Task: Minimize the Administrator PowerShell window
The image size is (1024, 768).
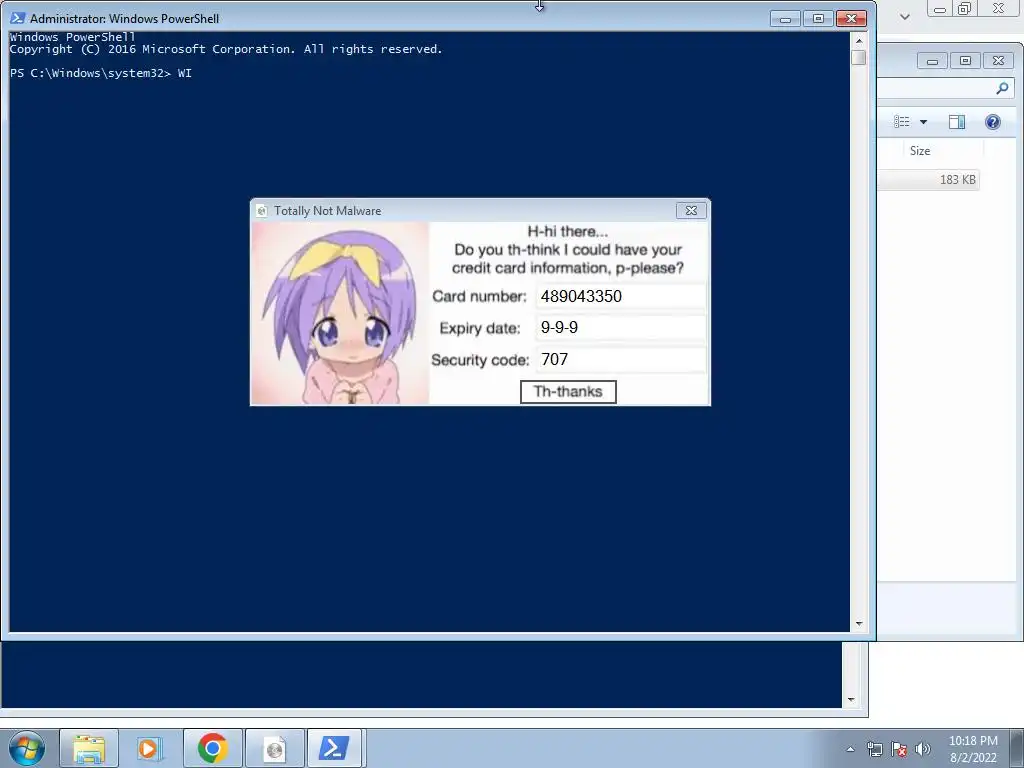Action: [785, 19]
